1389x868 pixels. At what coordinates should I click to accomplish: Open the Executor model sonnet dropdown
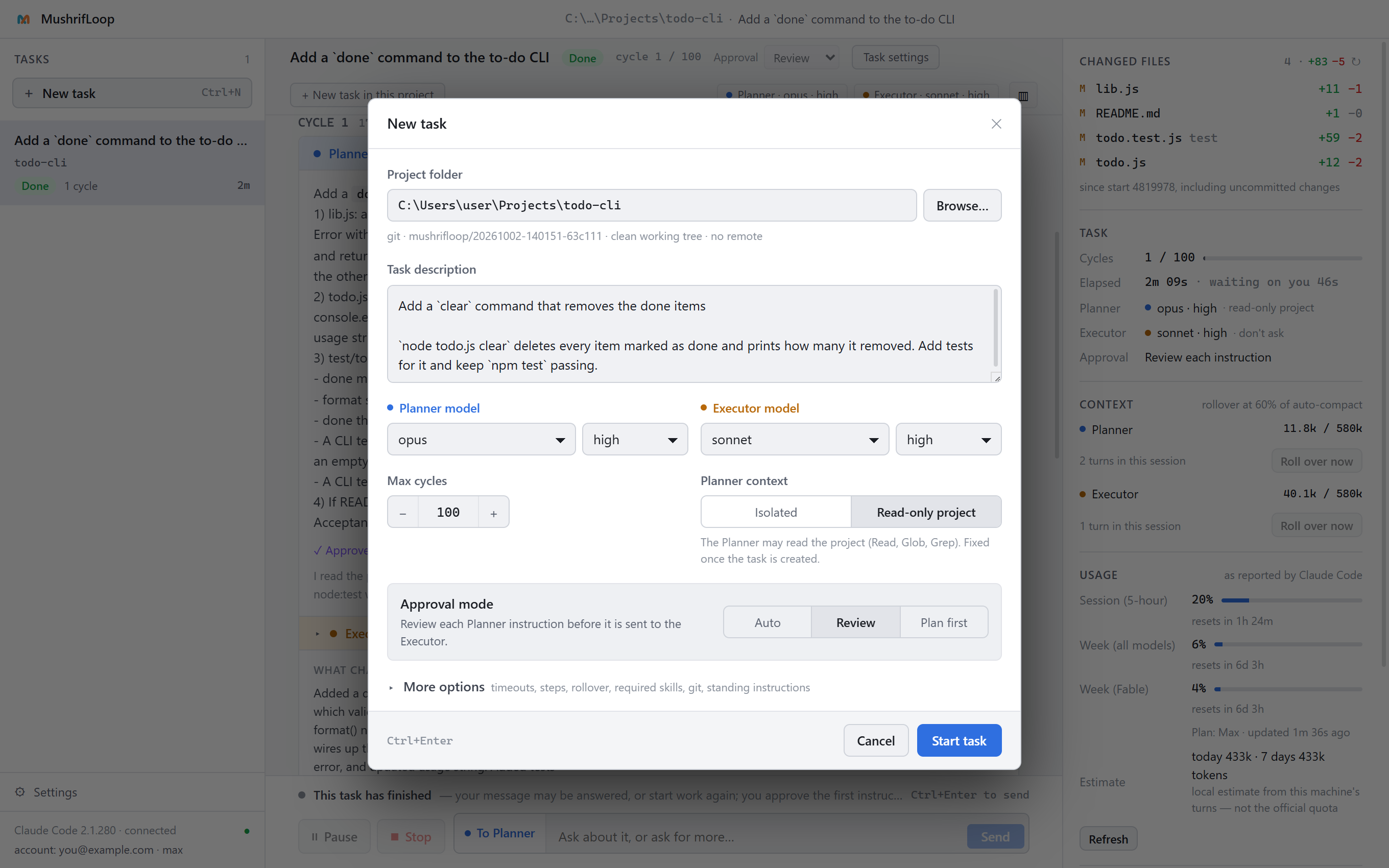[x=795, y=440]
